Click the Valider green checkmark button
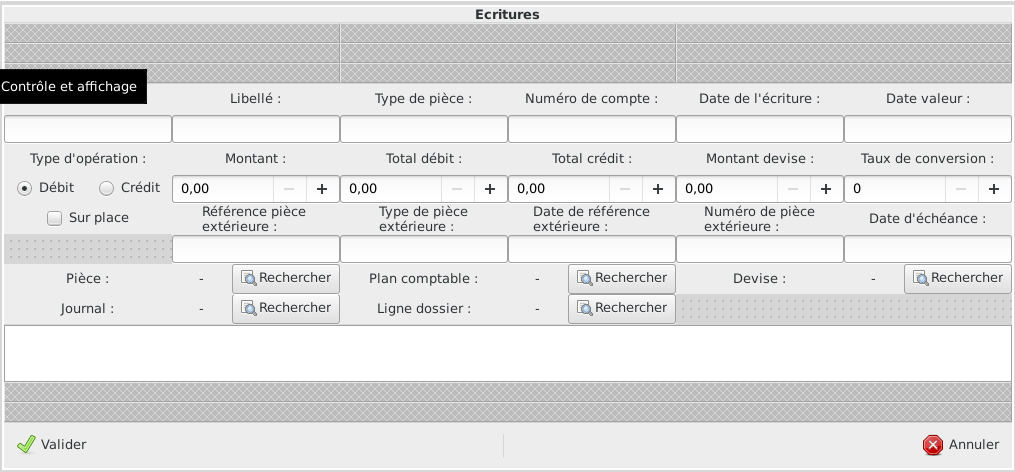Image resolution: width=1015 pixels, height=472 pixels. [52, 445]
